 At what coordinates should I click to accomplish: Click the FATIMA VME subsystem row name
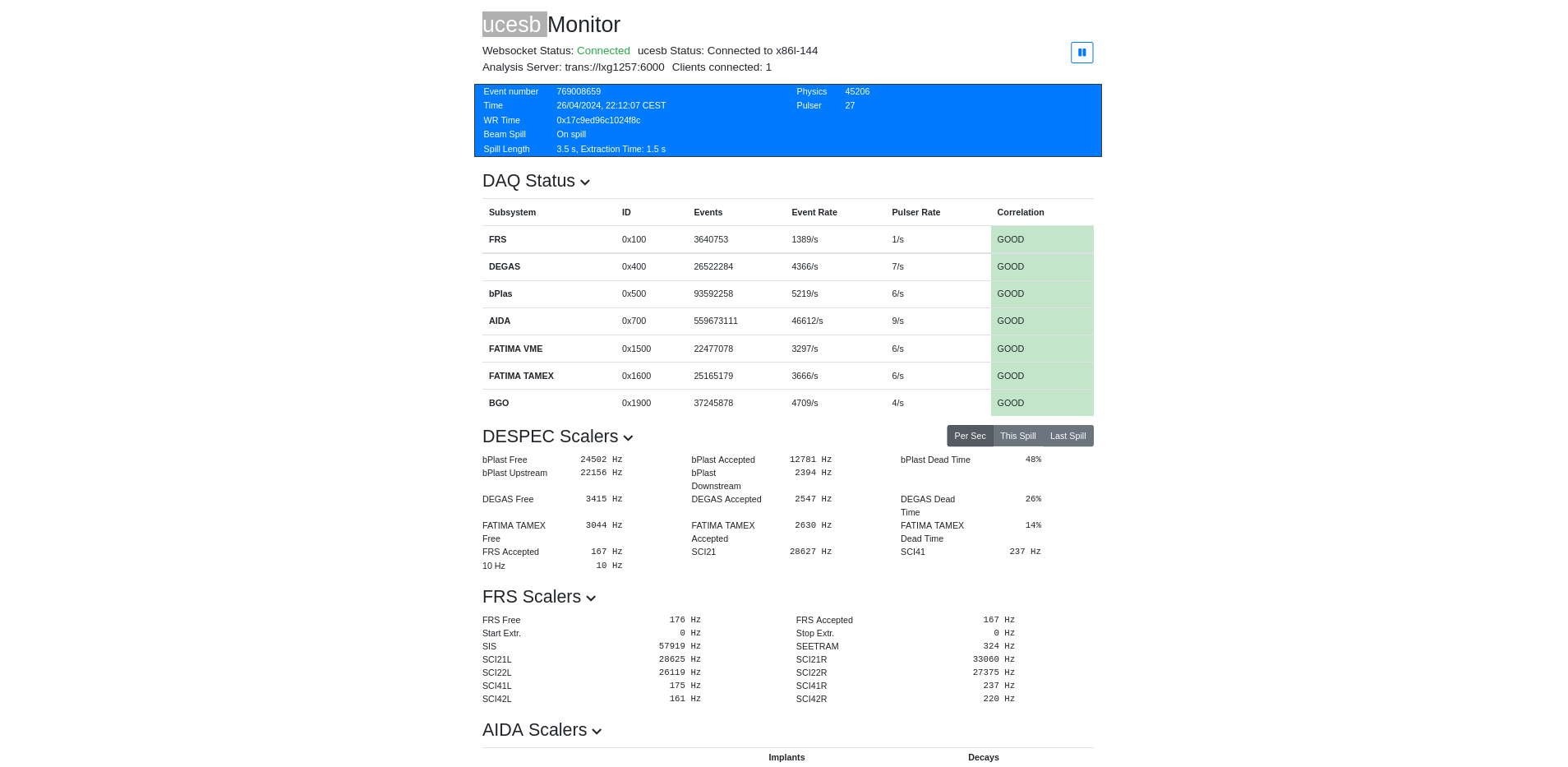point(515,349)
